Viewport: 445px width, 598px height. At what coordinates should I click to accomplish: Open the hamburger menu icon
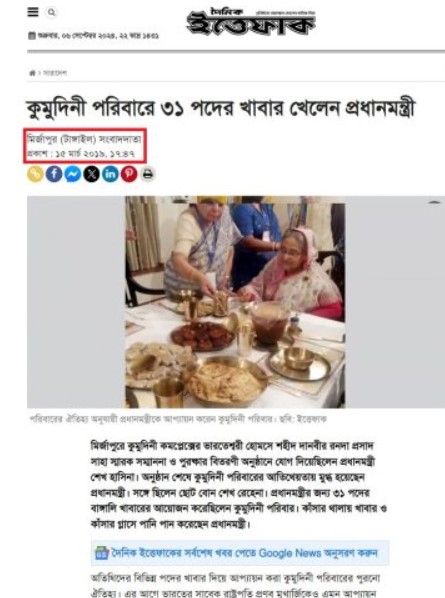[x=33, y=12]
